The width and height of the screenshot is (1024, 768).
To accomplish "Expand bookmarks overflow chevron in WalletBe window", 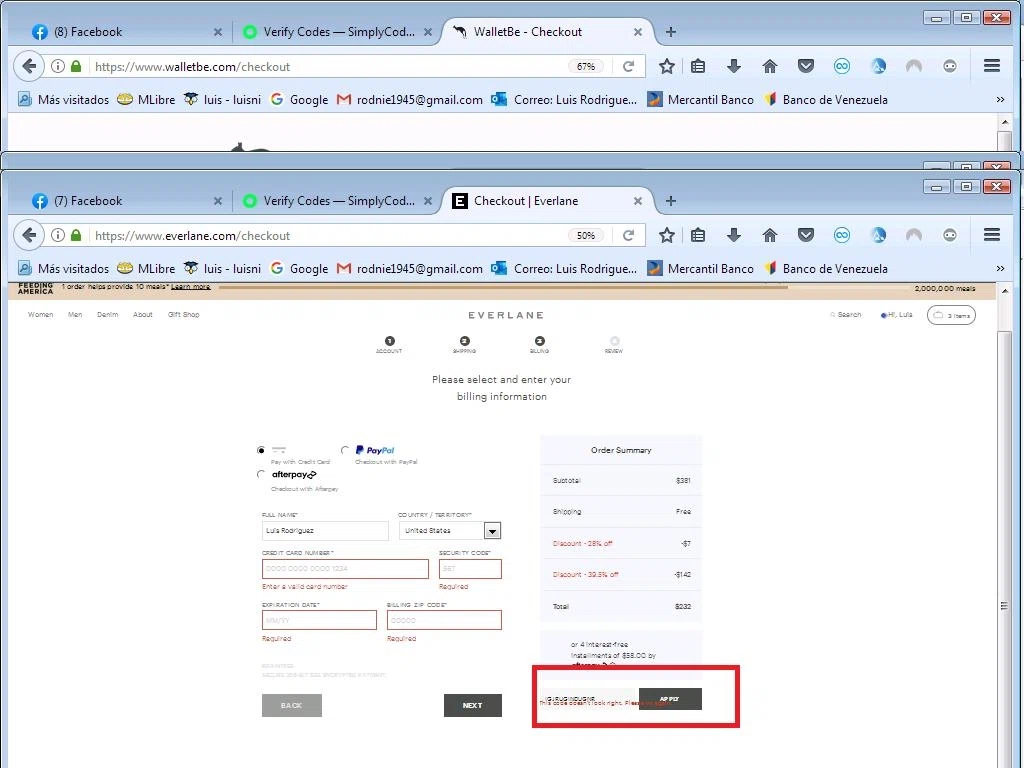I will pos(1000,99).
